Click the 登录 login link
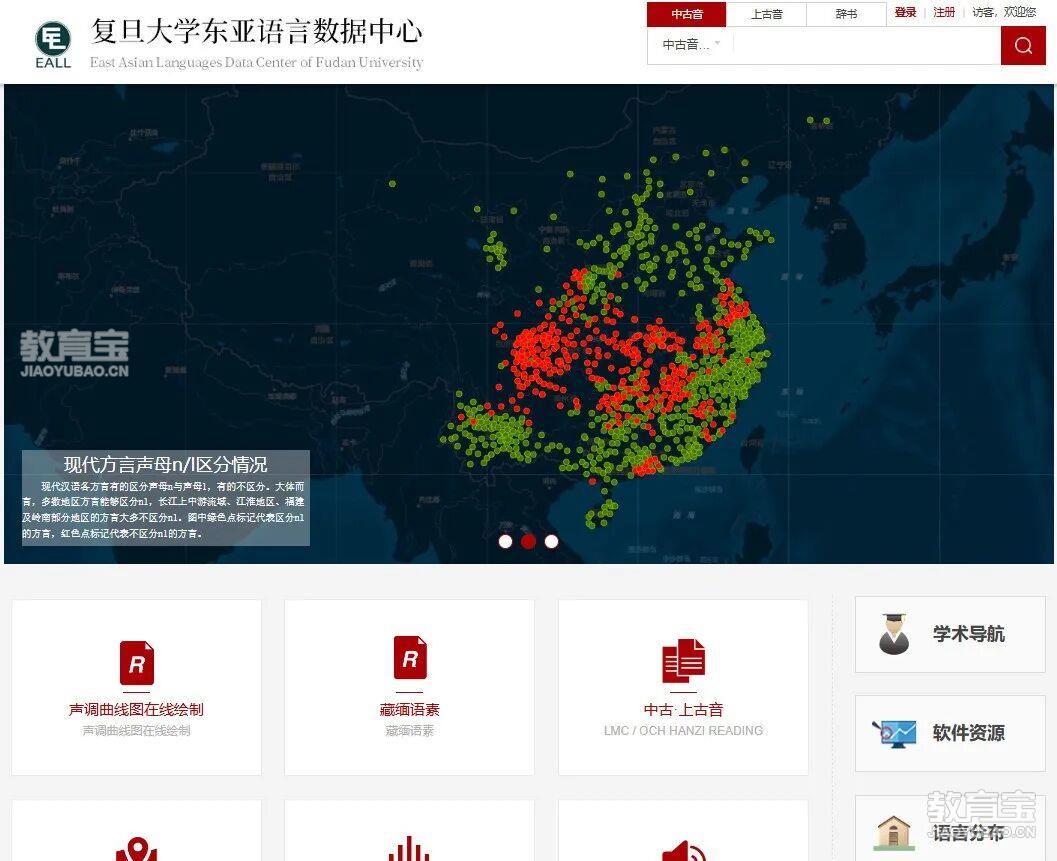Screen dimensions: 1057x861 click(905, 13)
